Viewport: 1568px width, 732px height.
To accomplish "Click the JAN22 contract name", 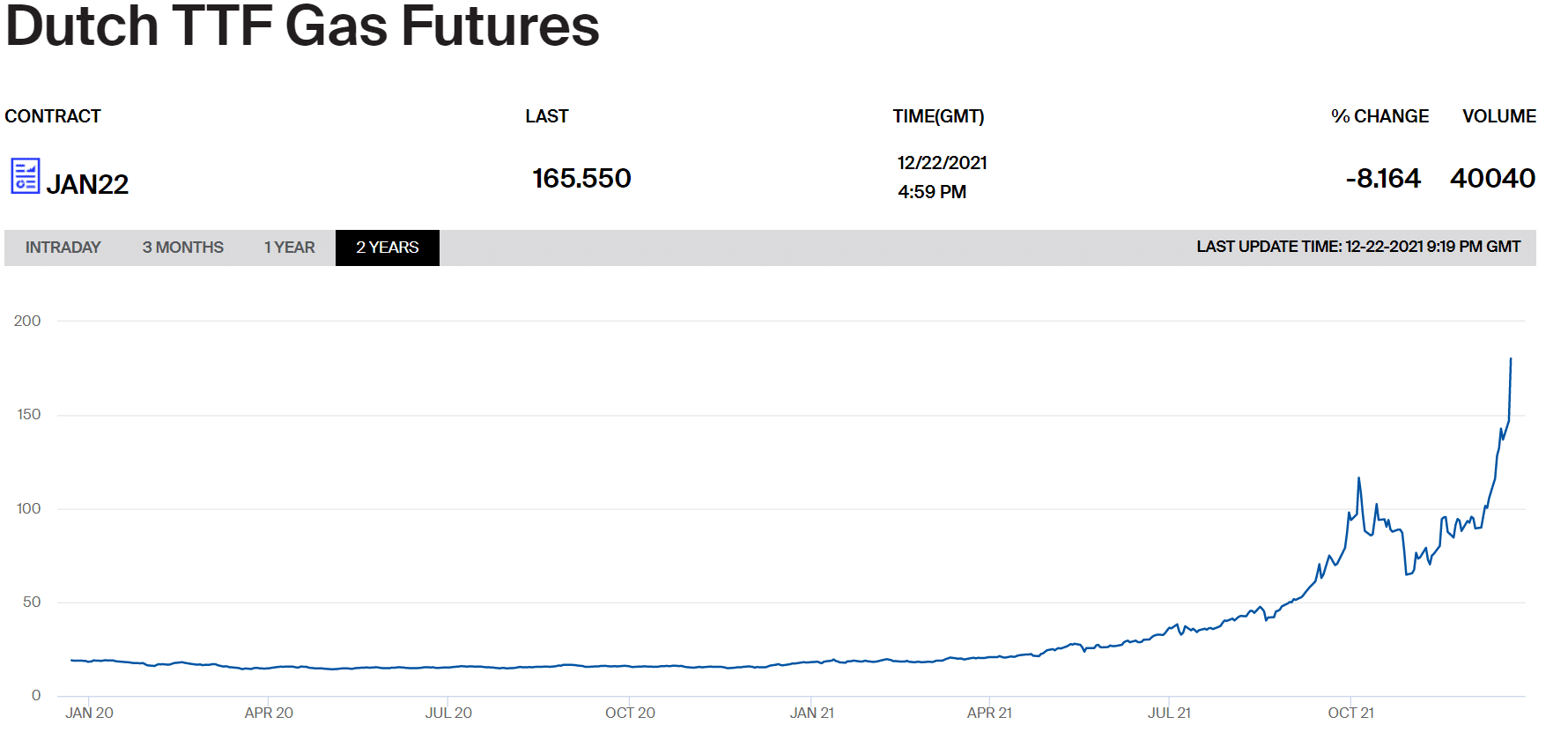I will click(x=87, y=184).
